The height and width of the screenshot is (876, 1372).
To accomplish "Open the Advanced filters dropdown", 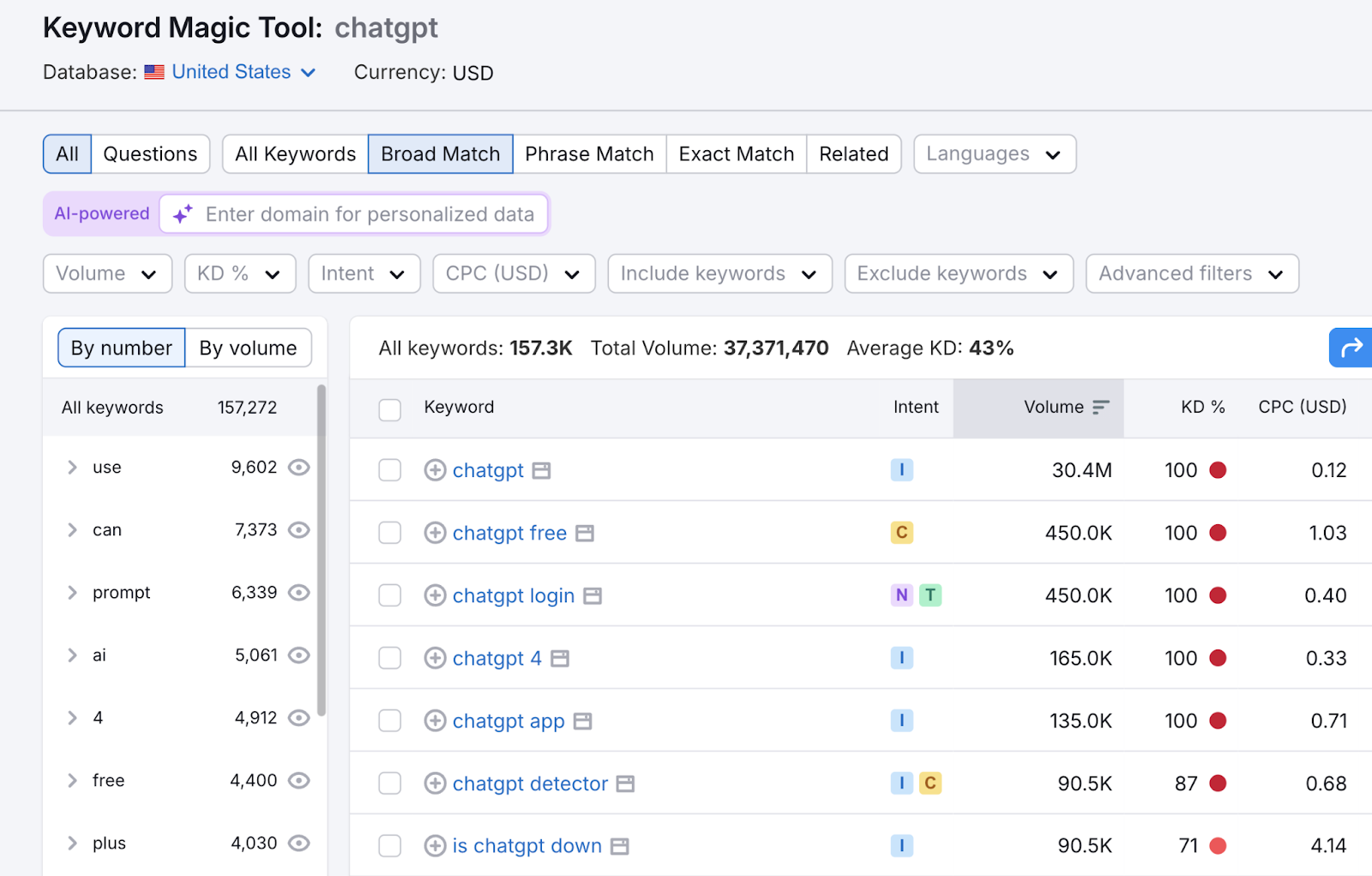I will 1191,273.
